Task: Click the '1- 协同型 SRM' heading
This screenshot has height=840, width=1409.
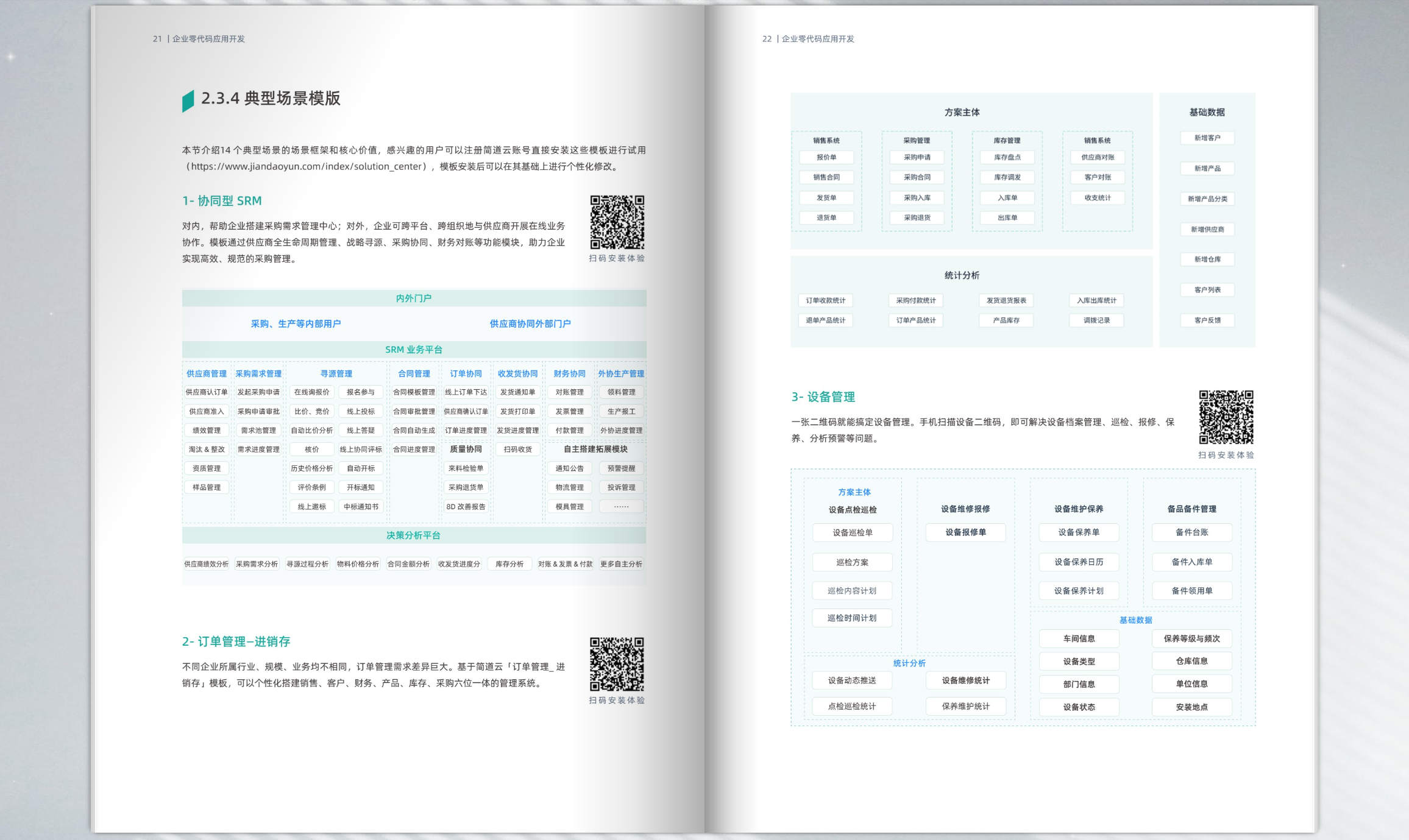Action: (x=222, y=200)
